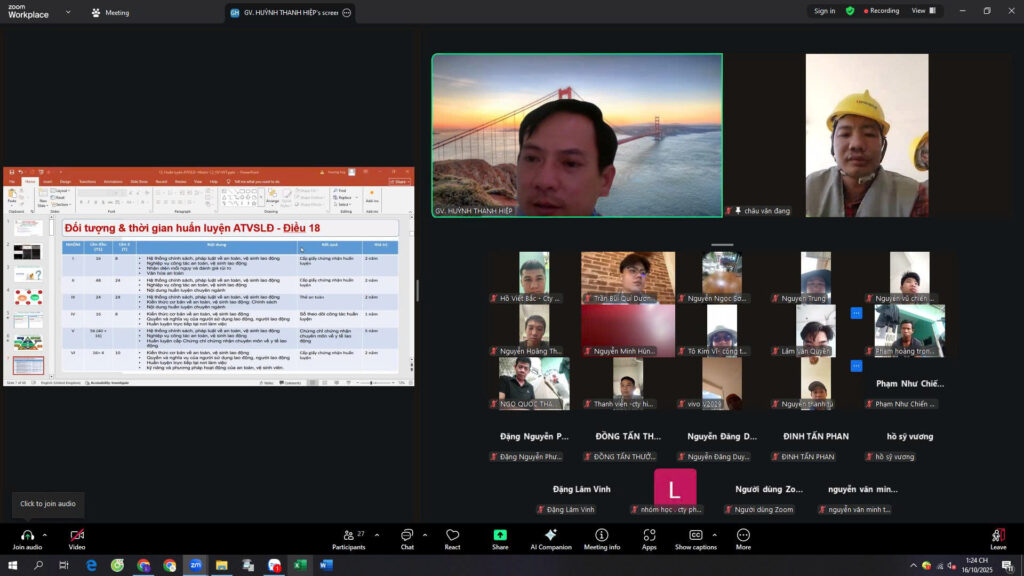Open the React emoji menu

(452, 535)
